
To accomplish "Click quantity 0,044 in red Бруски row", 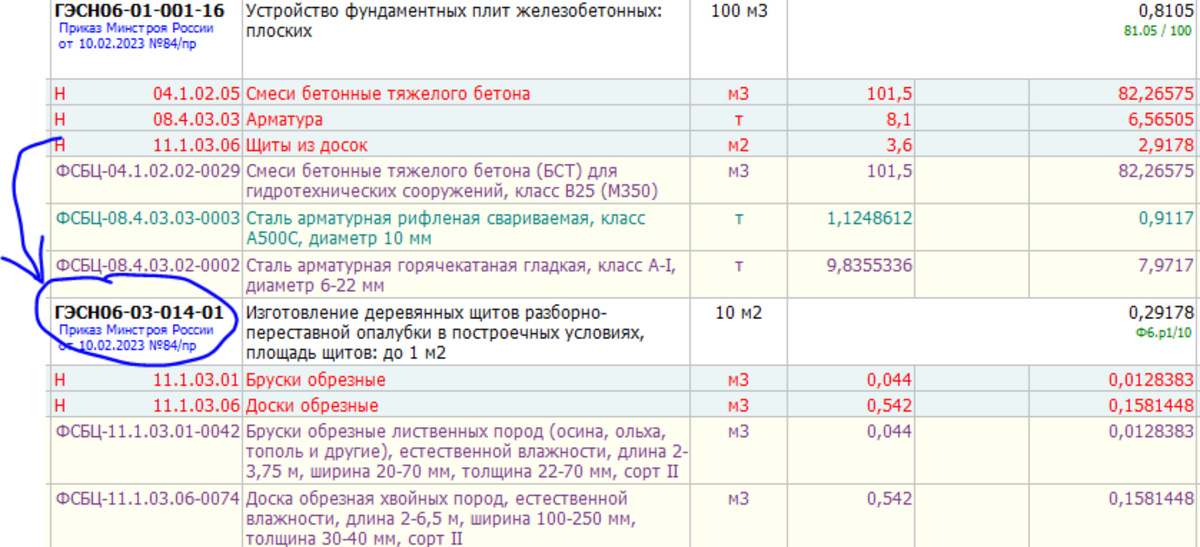I will coord(890,380).
